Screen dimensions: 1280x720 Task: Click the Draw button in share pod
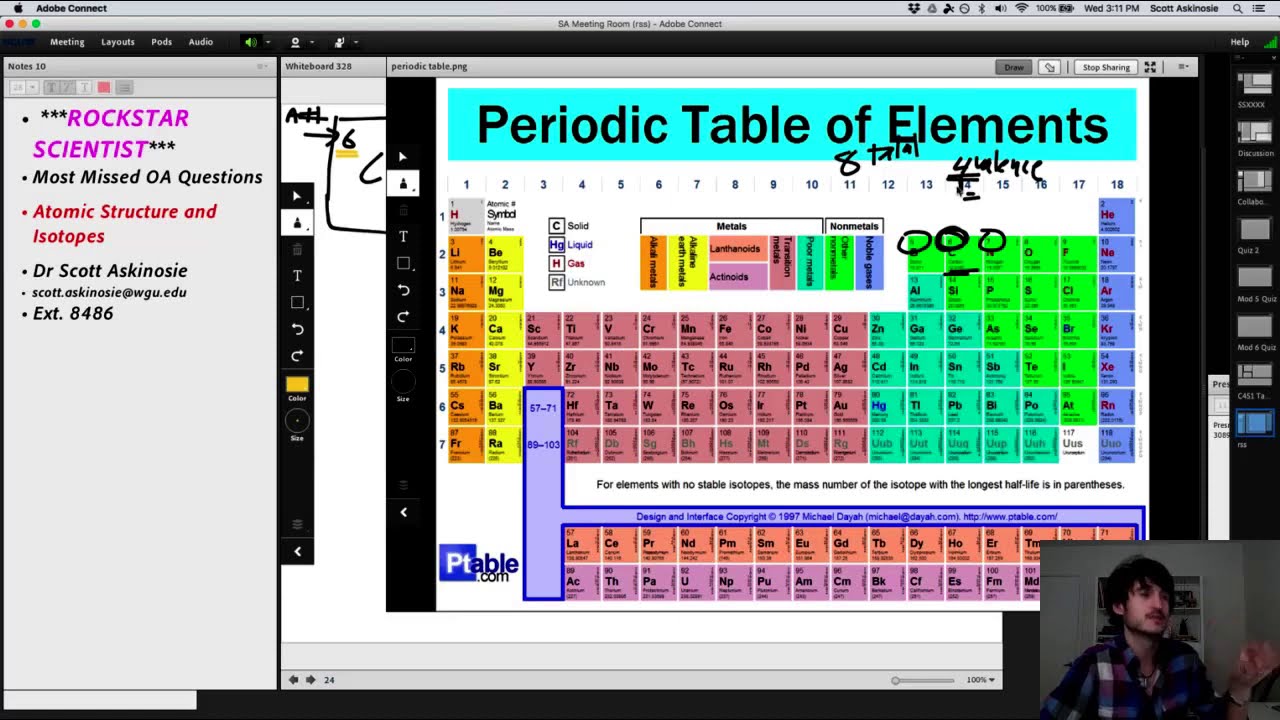point(1013,67)
